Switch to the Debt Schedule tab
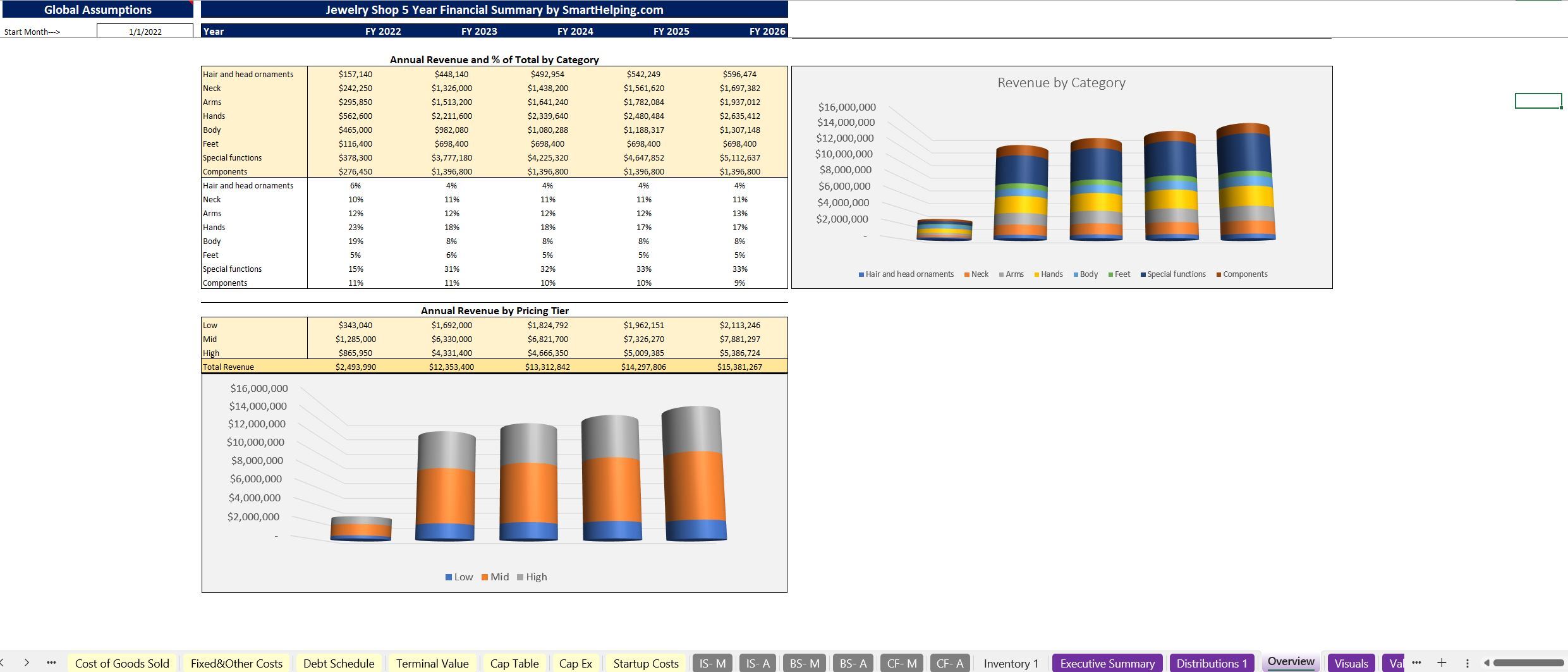The image size is (1568, 672). point(339,663)
